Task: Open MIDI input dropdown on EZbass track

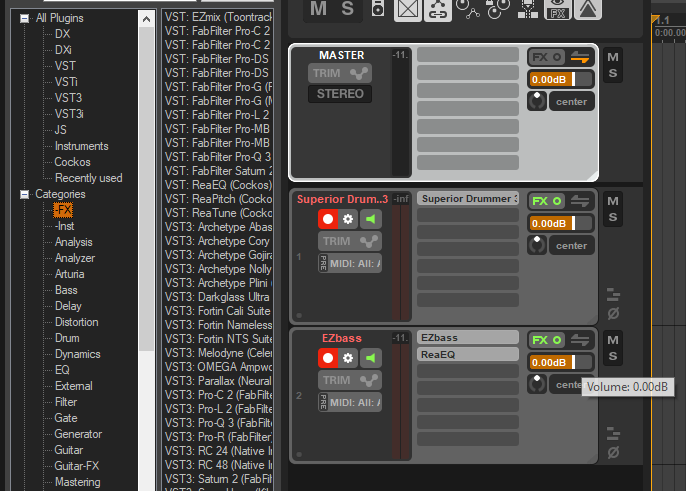Action: point(355,403)
